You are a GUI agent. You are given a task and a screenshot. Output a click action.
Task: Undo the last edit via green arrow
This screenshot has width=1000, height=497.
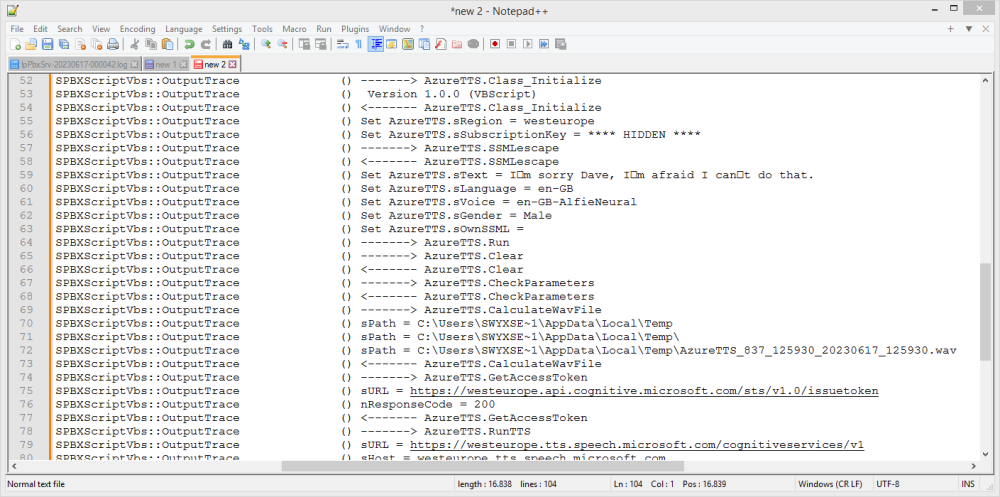[x=189, y=44]
